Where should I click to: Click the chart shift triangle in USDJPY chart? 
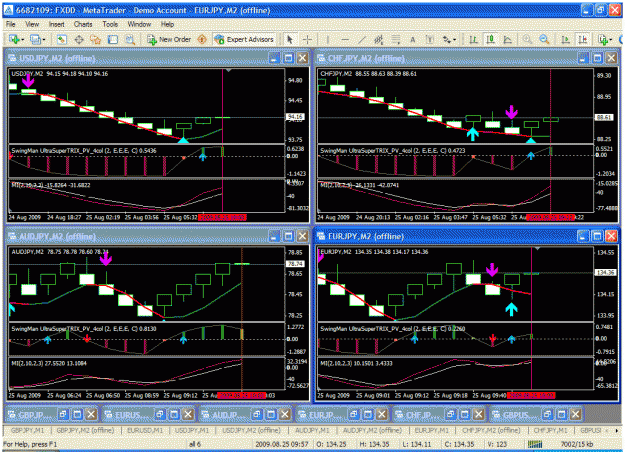pos(228,71)
